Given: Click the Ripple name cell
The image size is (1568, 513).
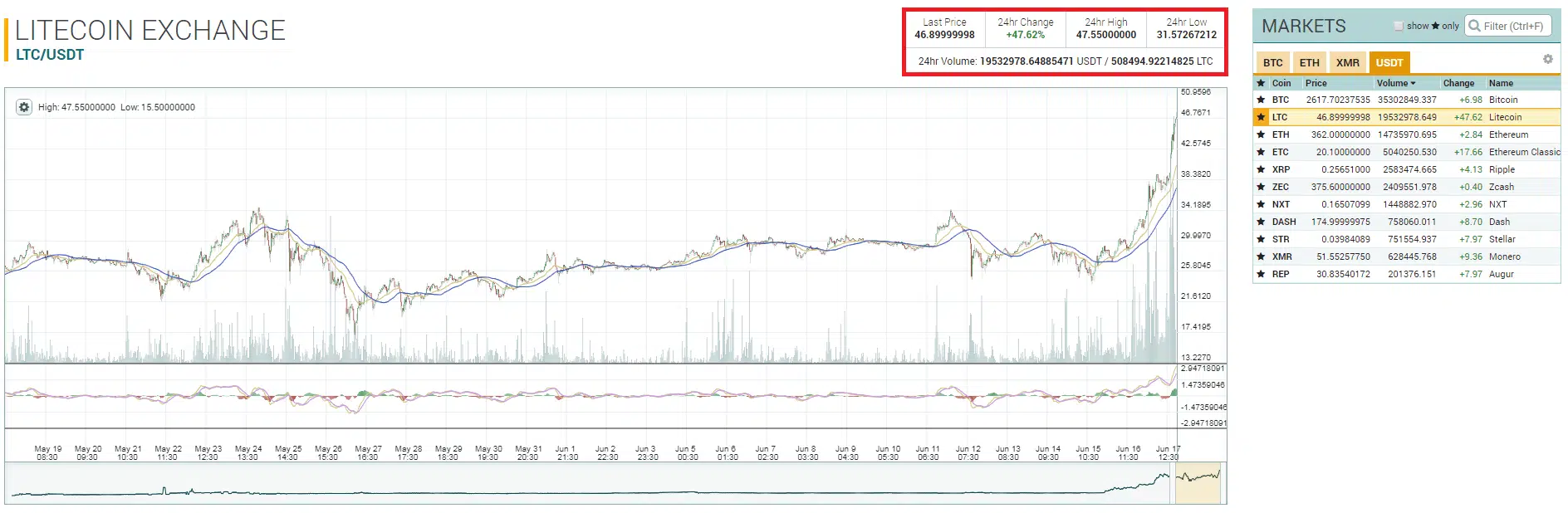Looking at the screenshot, I should pyautogui.click(x=1502, y=169).
